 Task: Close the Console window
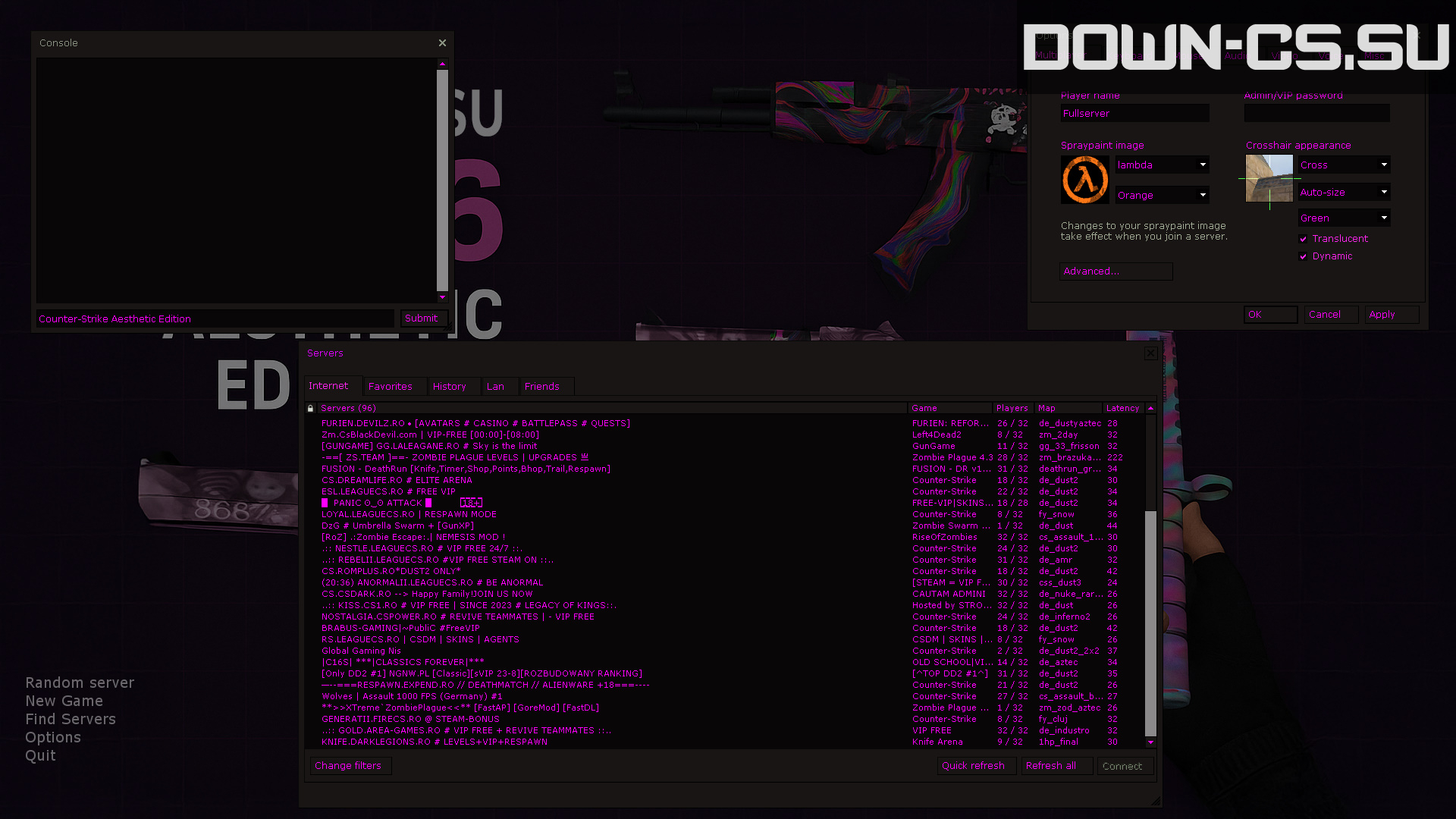tap(442, 43)
